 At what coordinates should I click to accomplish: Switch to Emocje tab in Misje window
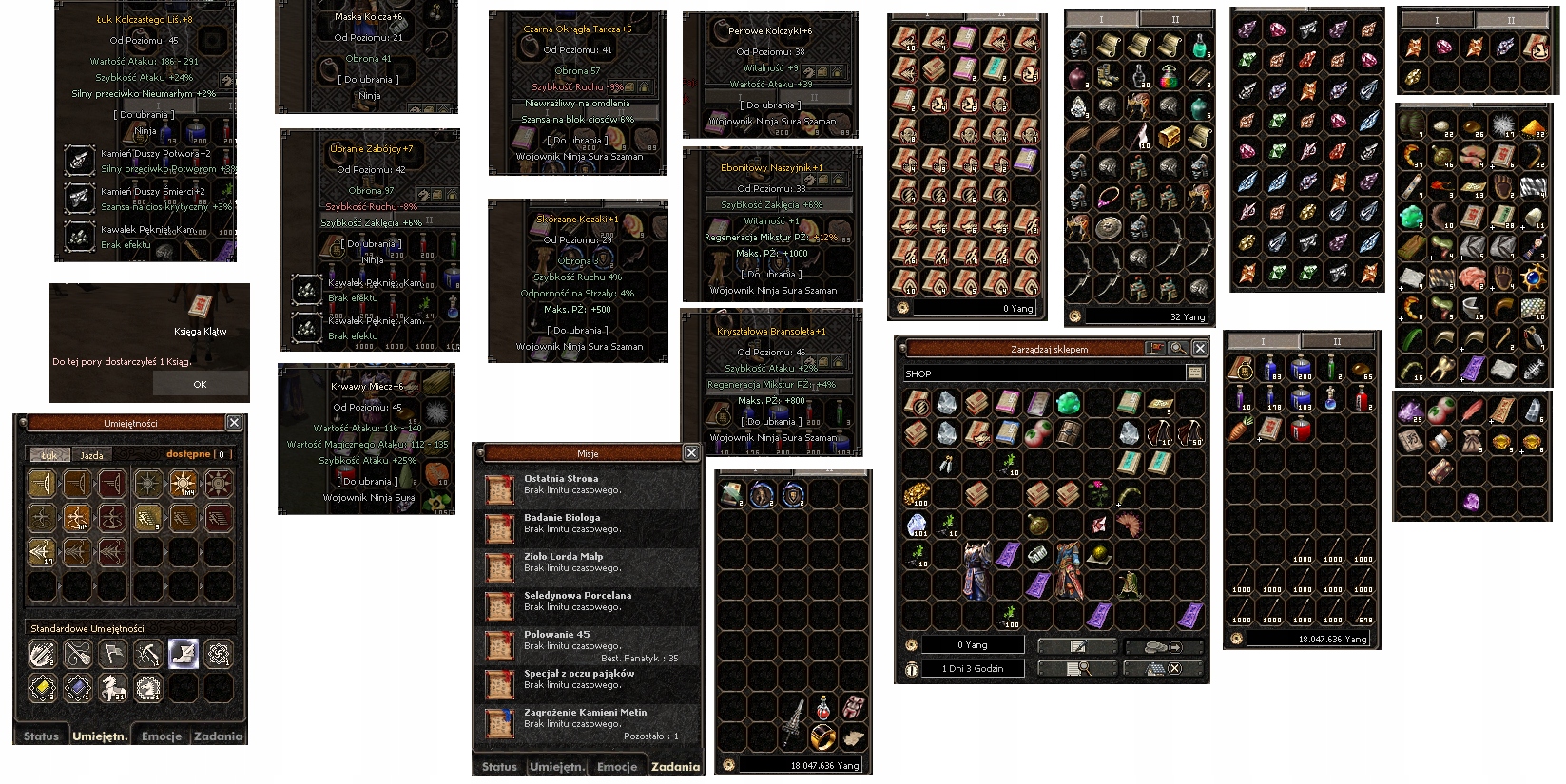617,767
